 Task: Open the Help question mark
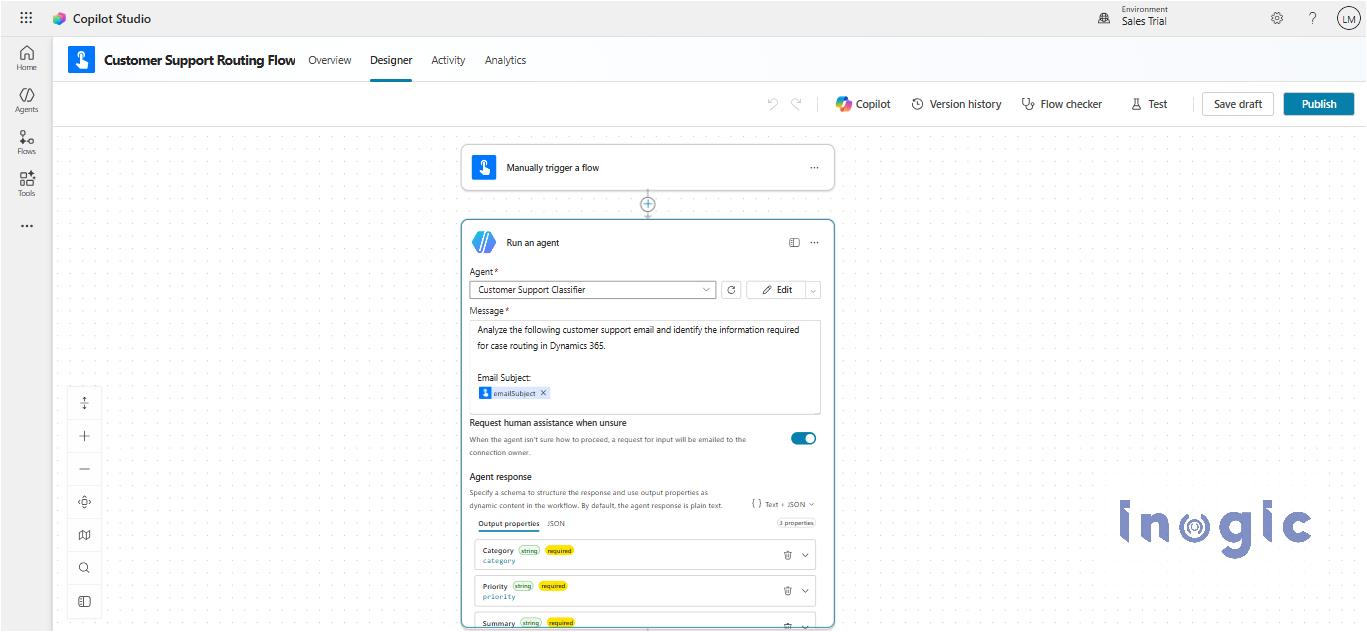click(x=1313, y=18)
